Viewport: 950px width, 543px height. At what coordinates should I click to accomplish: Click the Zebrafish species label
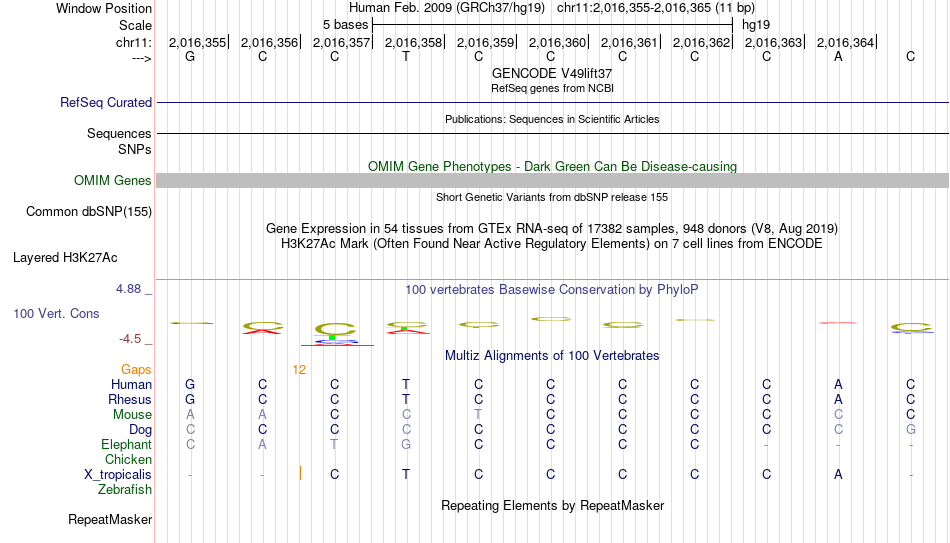tap(125, 490)
